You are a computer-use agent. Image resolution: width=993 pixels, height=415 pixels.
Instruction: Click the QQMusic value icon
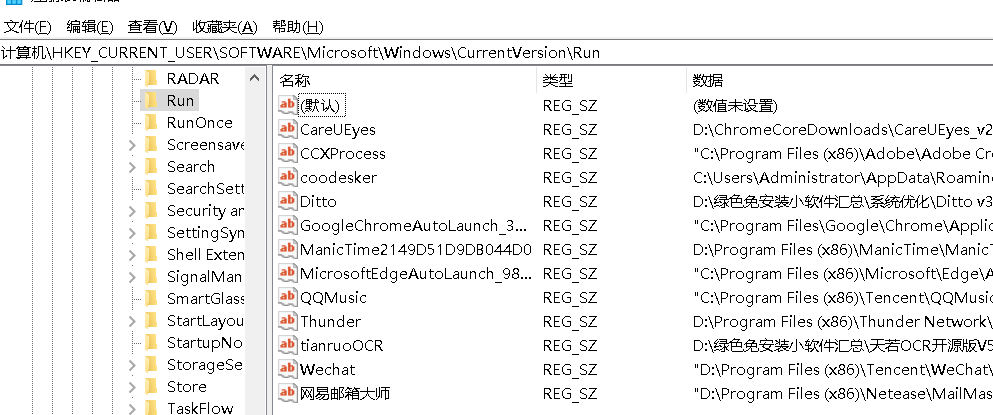288,297
